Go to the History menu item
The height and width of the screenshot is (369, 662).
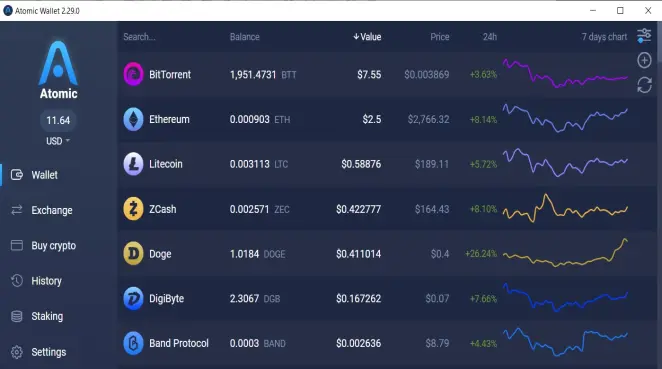pyautogui.click(x=46, y=281)
